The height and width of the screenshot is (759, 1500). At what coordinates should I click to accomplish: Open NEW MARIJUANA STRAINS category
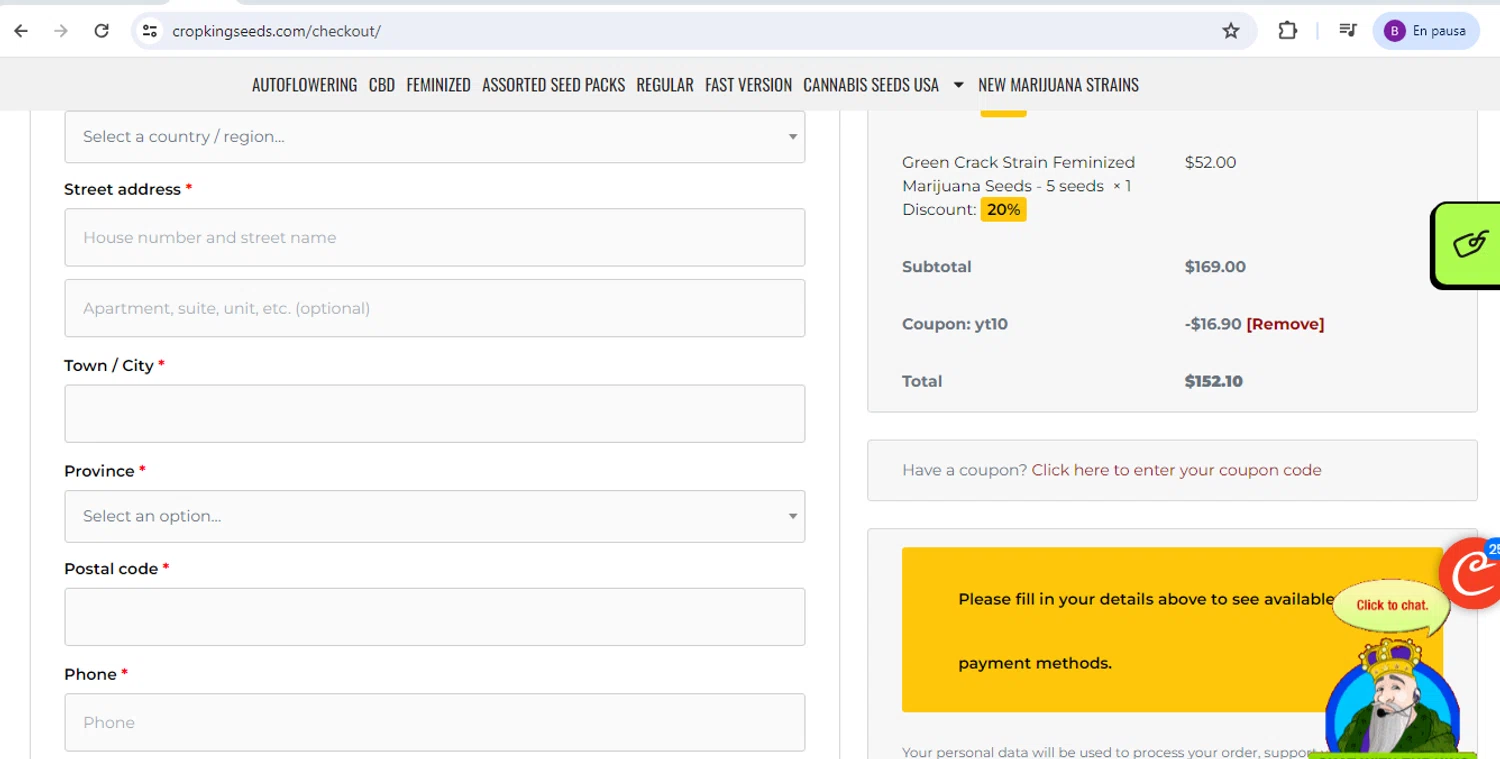1058,85
